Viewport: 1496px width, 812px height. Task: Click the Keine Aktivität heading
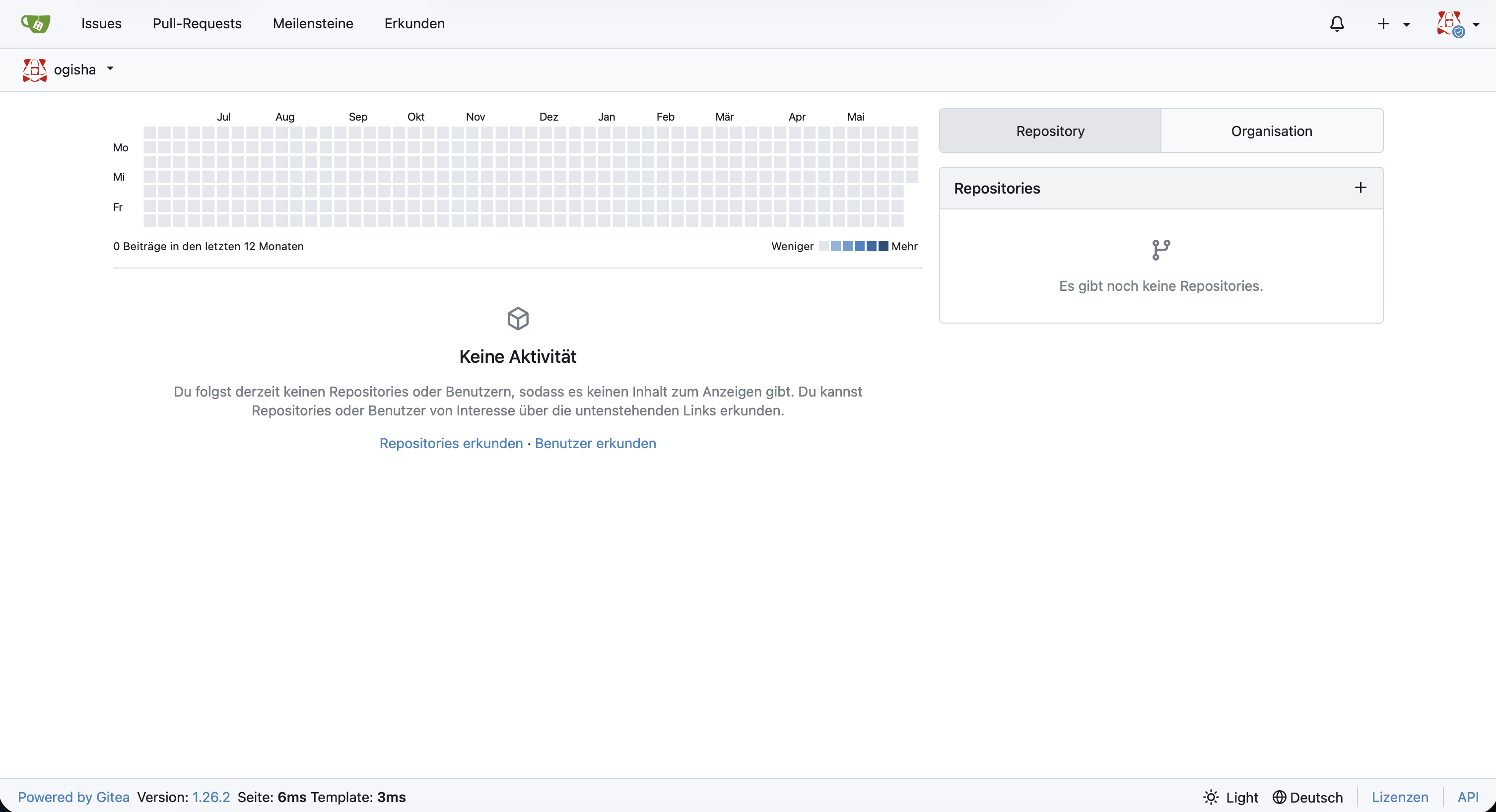click(x=517, y=357)
